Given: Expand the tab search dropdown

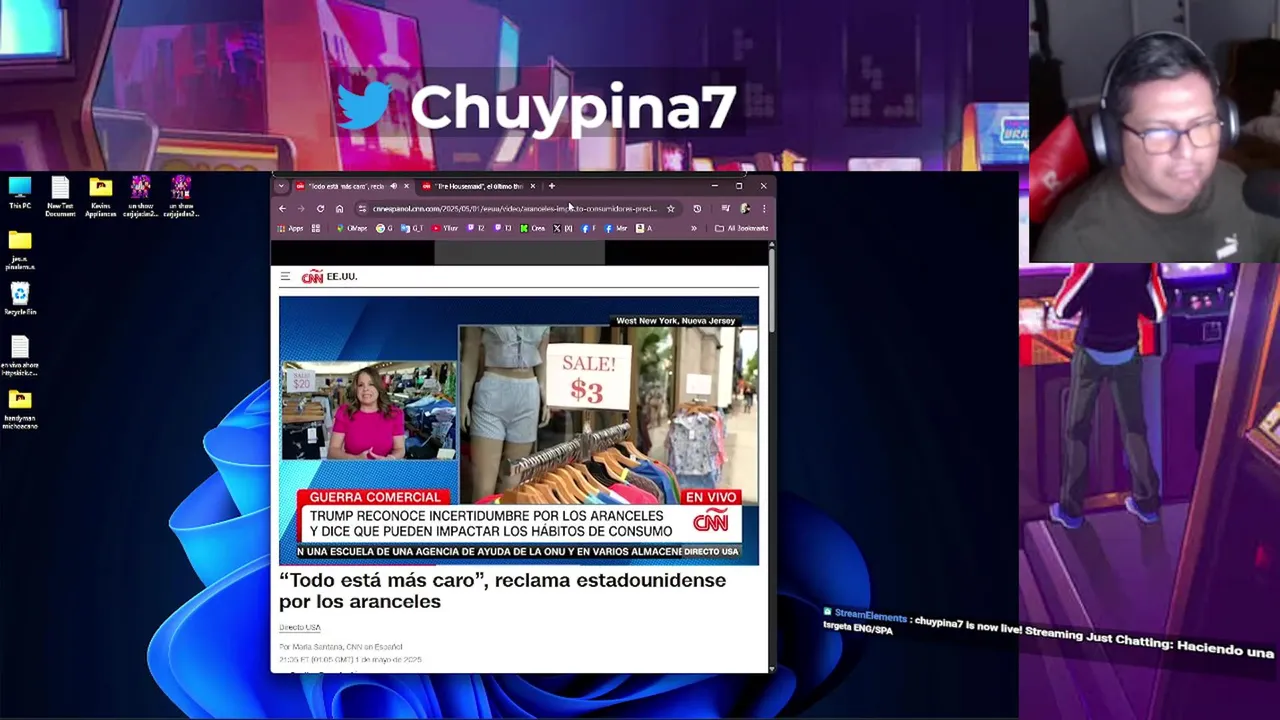Looking at the screenshot, I should (x=281, y=186).
